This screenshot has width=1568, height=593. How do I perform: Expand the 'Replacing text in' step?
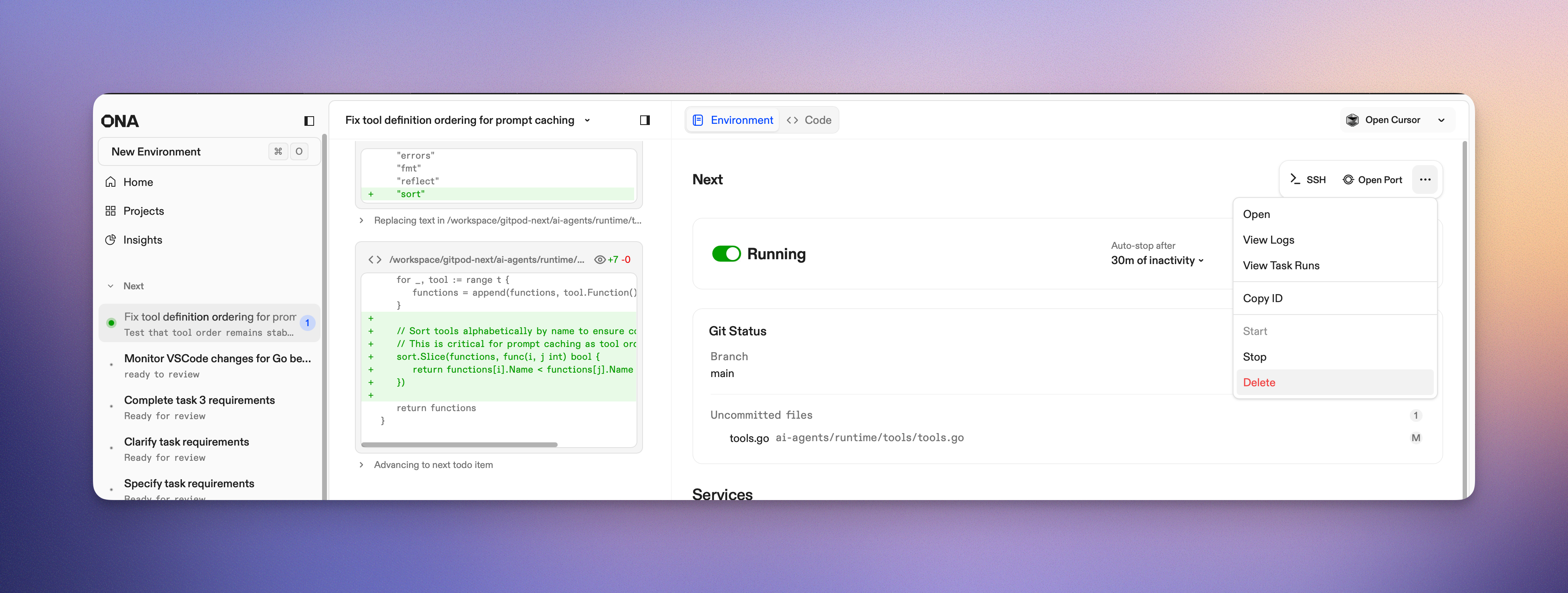[362, 220]
